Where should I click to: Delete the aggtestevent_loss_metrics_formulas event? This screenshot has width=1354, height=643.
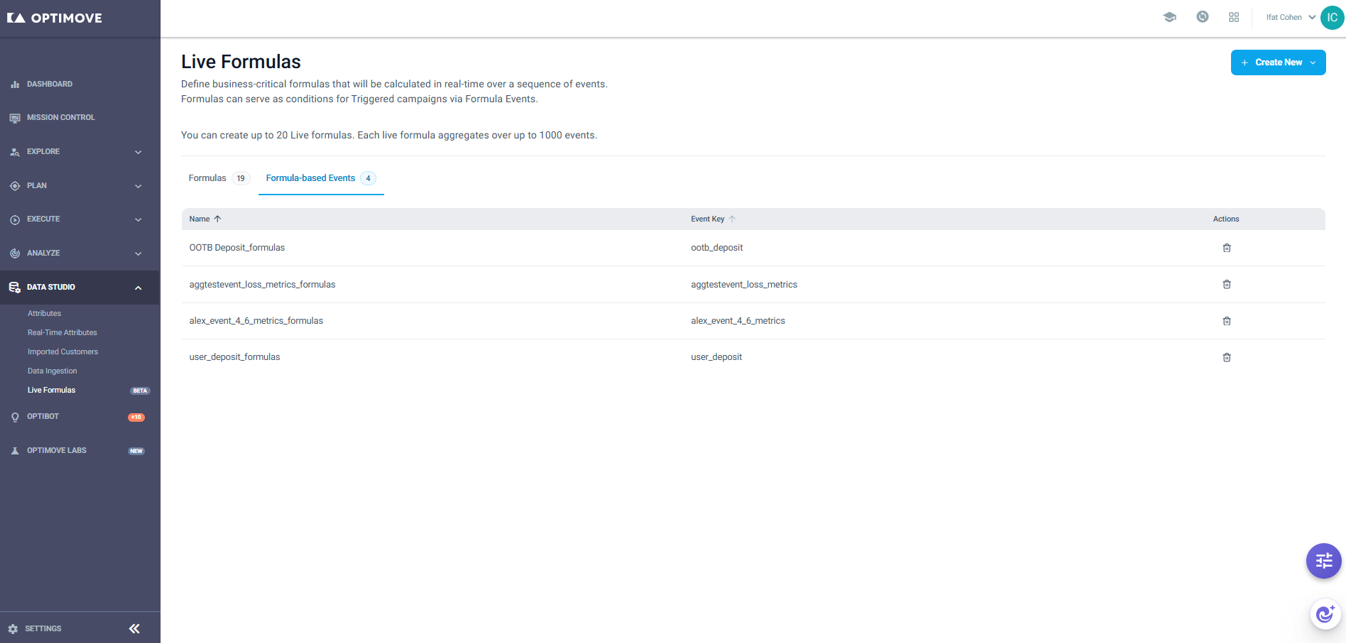point(1226,284)
